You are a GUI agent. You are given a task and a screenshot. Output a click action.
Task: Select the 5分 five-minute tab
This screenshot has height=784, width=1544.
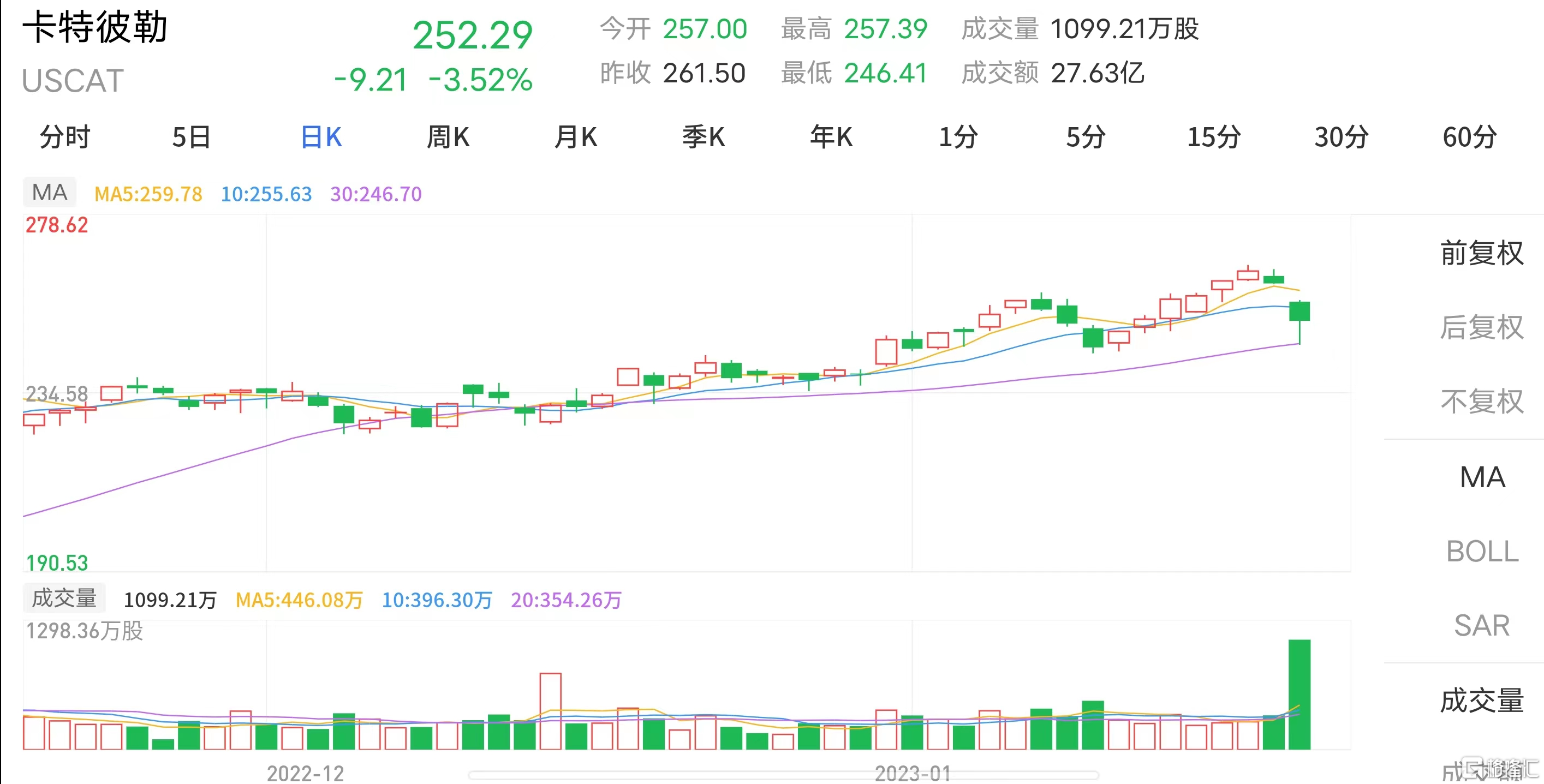(x=1086, y=136)
